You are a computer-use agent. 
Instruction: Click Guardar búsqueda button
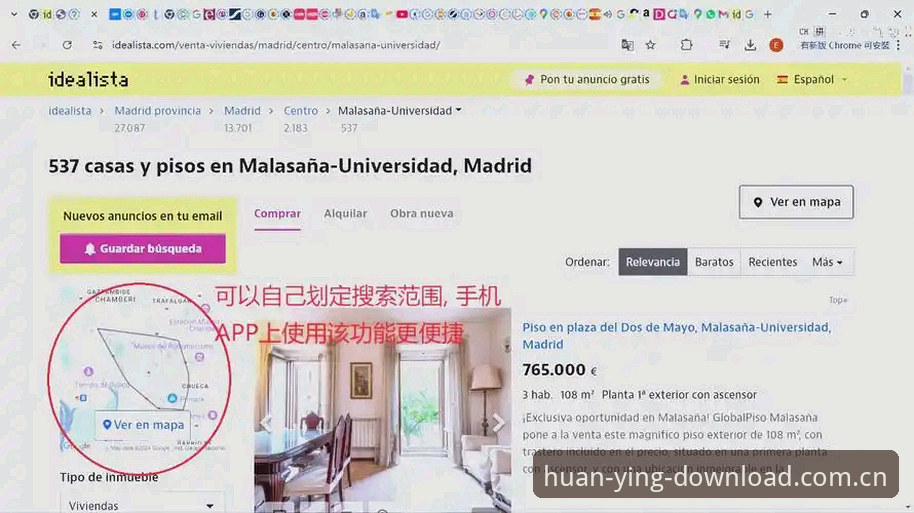pos(142,249)
